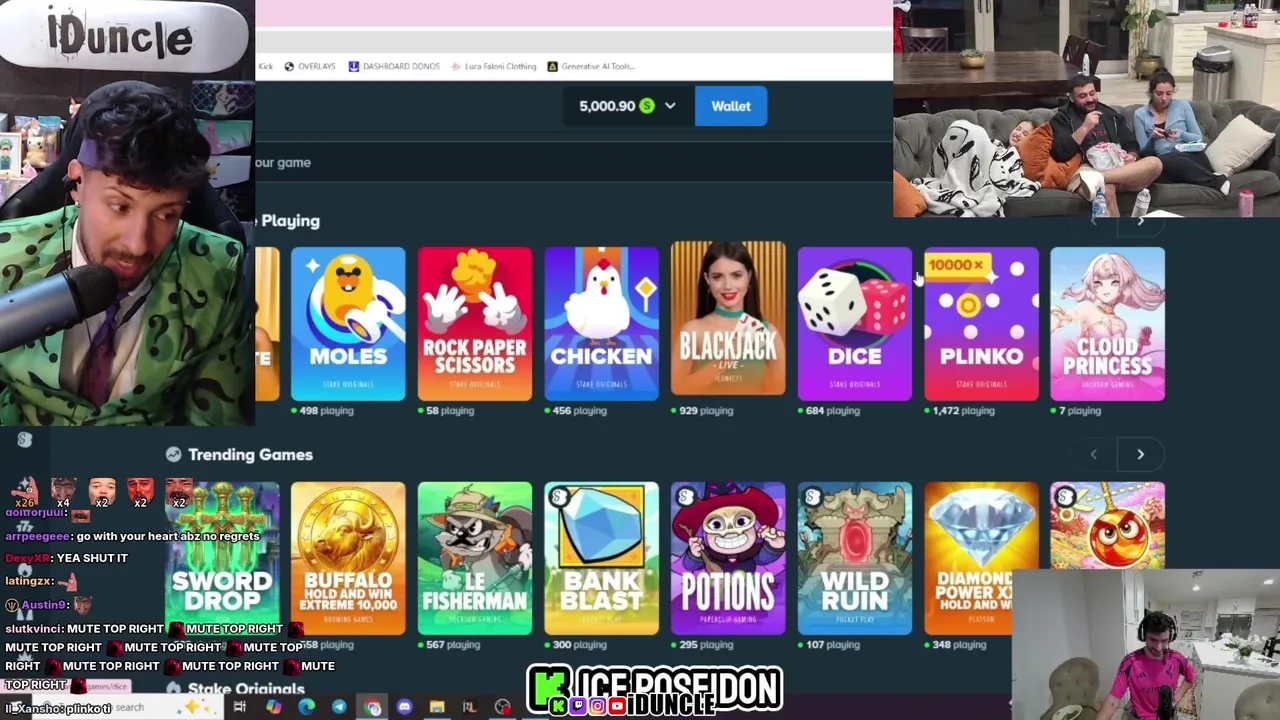Open Blackjack Live game tile
This screenshot has height=720, width=1280.
[x=728, y=319]
